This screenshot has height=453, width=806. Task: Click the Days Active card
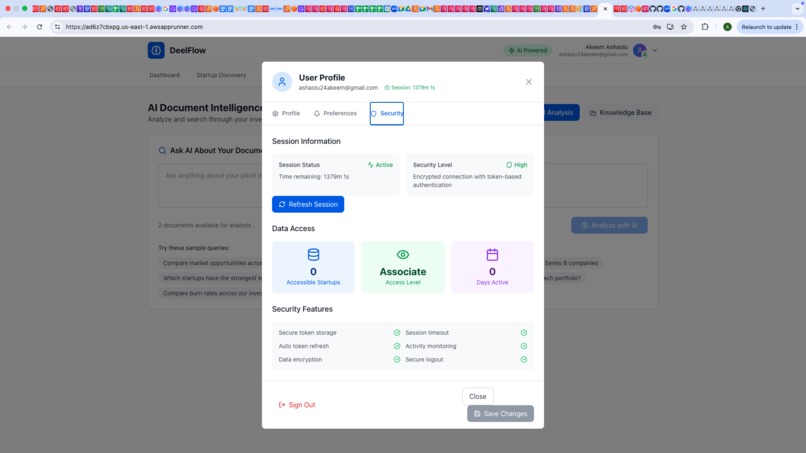(x=492, y=267)
